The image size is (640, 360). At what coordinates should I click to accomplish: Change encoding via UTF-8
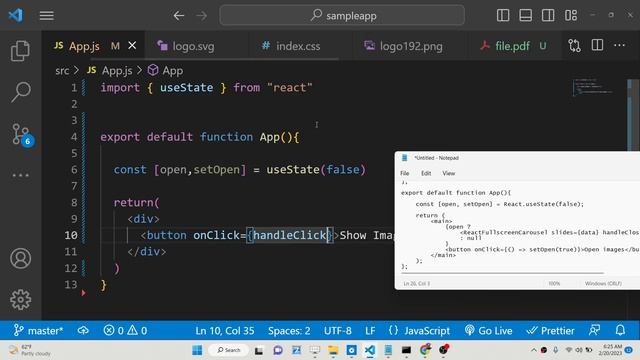(338, 330)
